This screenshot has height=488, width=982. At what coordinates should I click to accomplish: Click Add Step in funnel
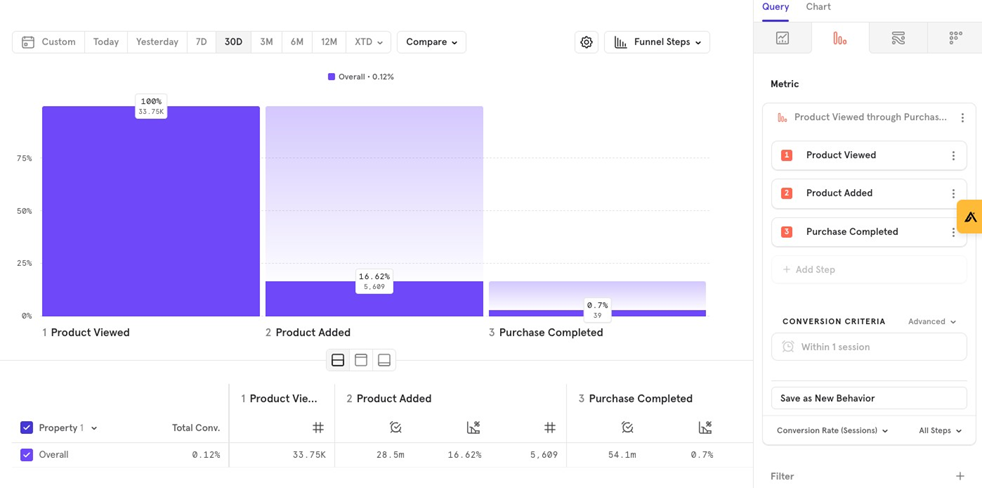[x=808, y=270]
